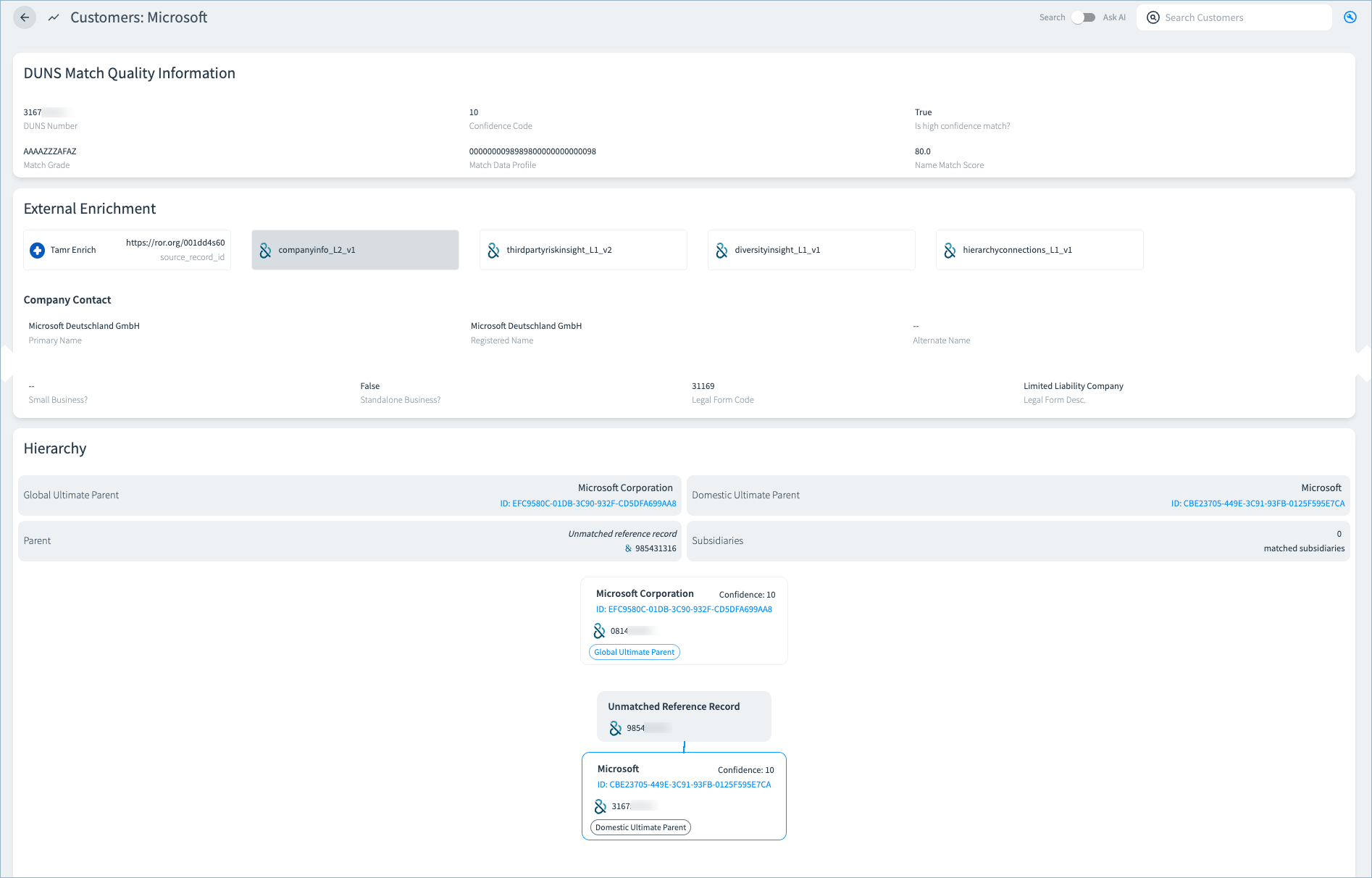Click the D&B icon in Unmatched Reference Record node
This screenshot has height=878, width=1372.
click(615, 728)
